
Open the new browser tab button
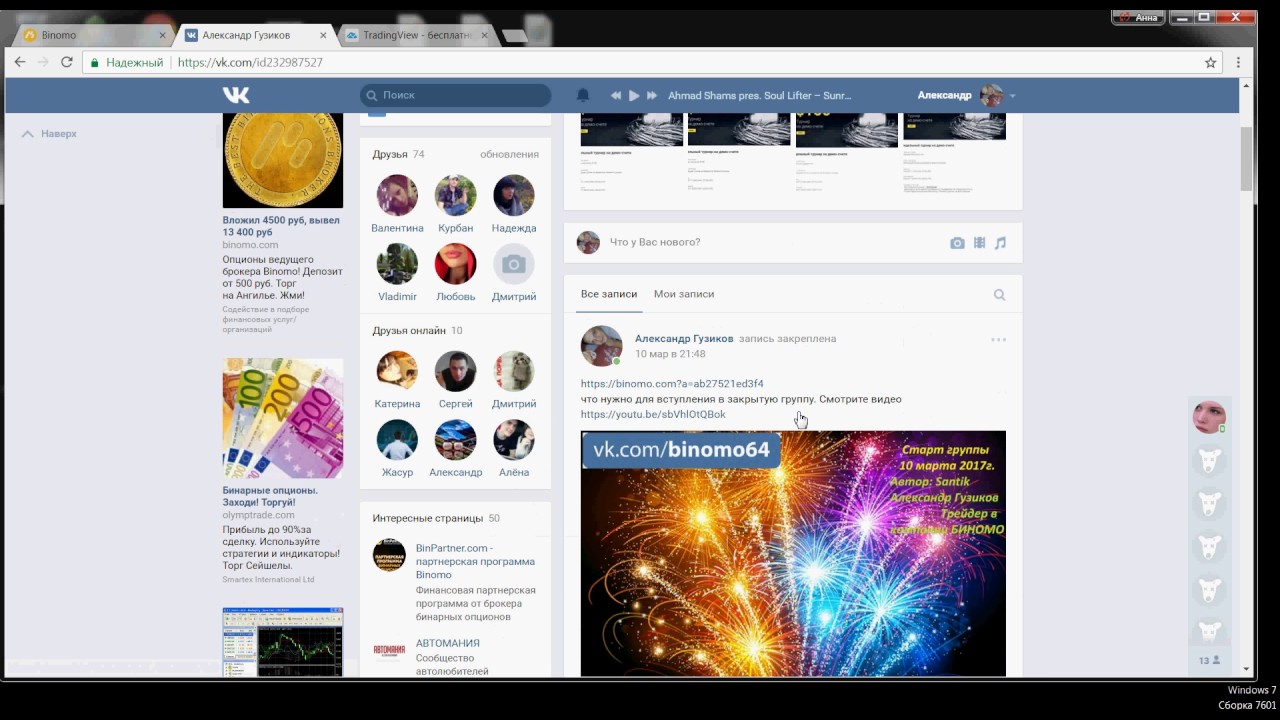pyautogui.click(x=515, y=36)
